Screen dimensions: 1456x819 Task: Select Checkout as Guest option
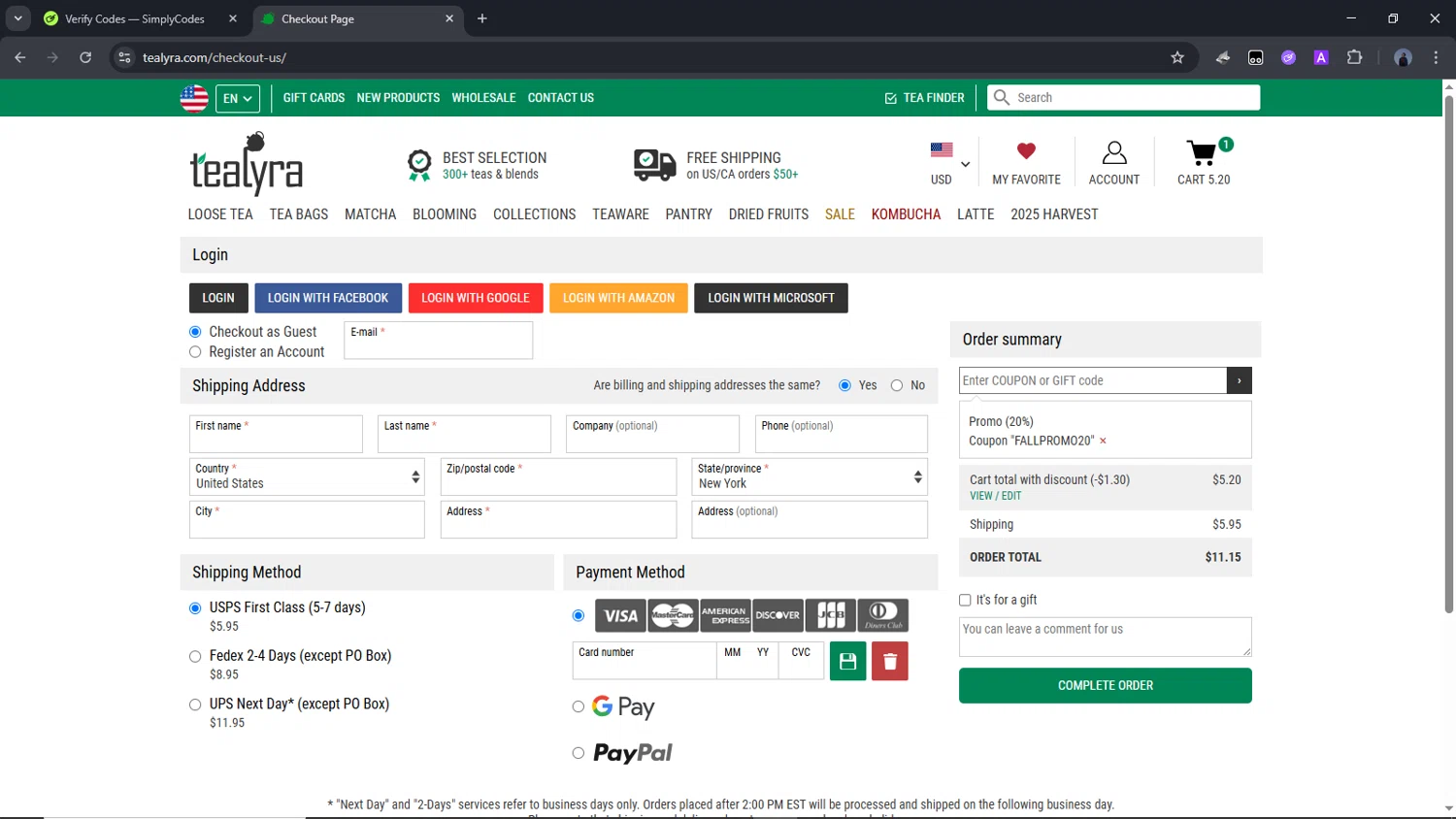pos(195,332)
